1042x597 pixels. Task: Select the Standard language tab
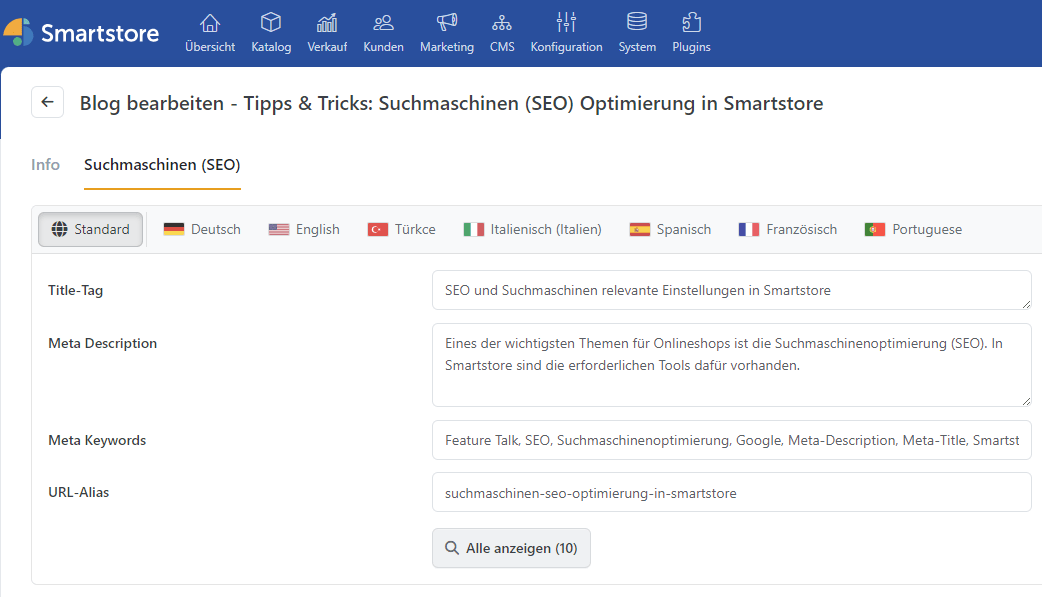(x=90, y=229)
